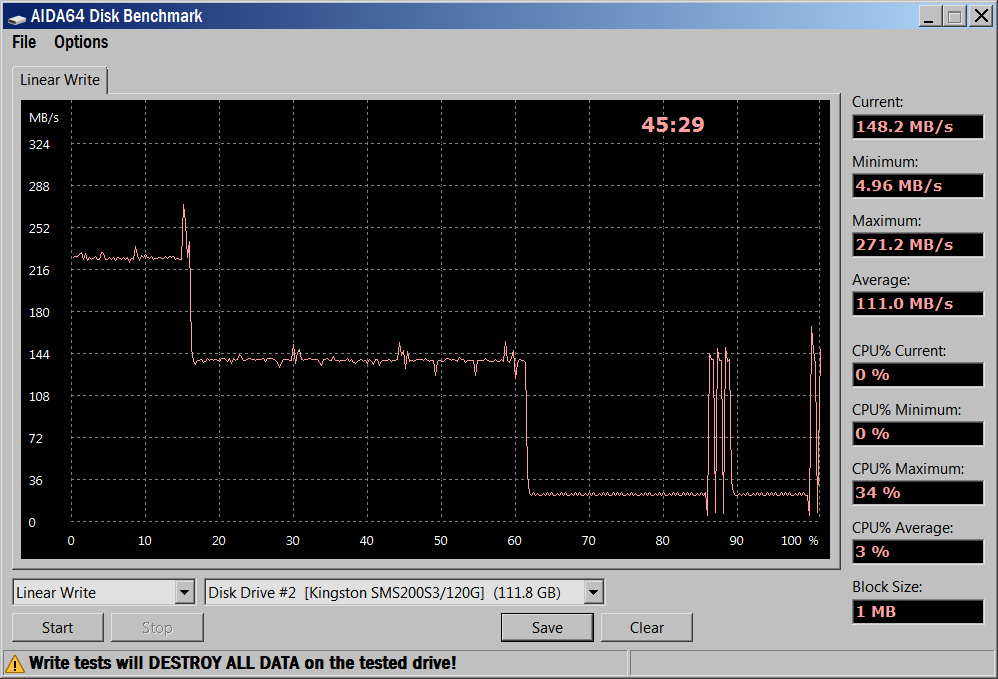
Task: Click the 324 value on graph y-axis
Action: tap(39, 144)
